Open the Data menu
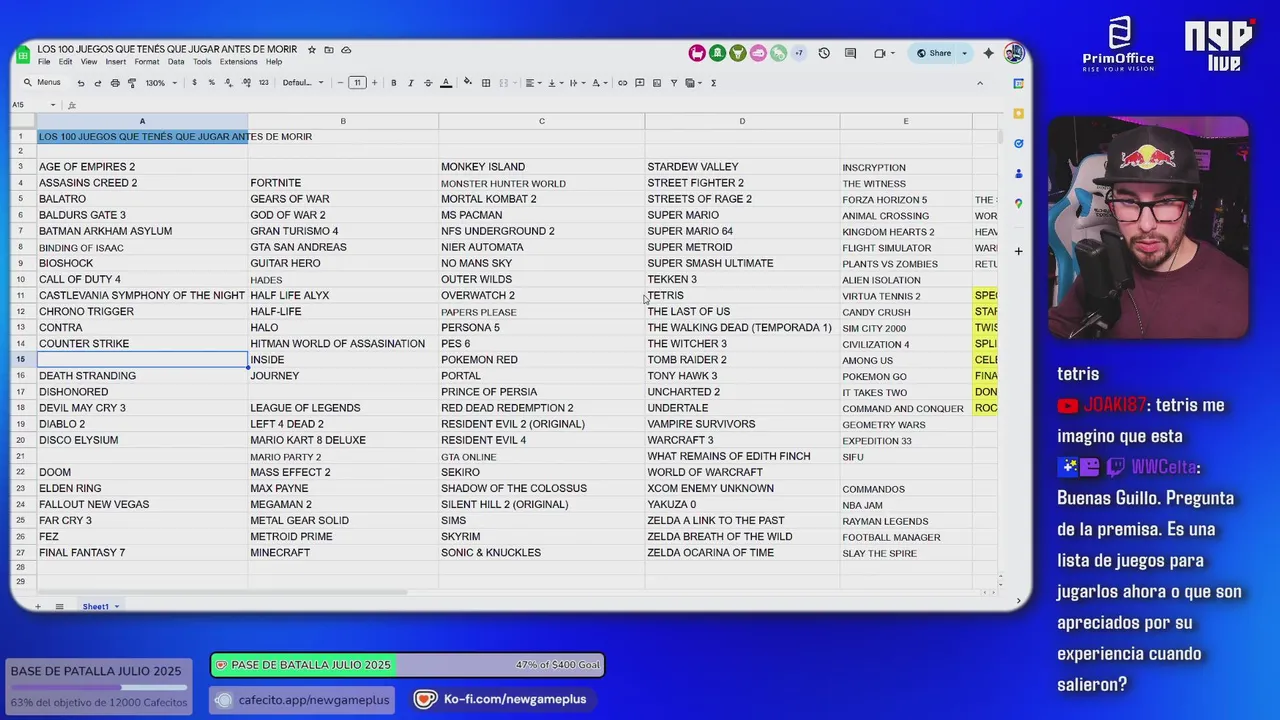Image resolution: width=1280 pixels, height=720 pixels. tap(176, 62)
